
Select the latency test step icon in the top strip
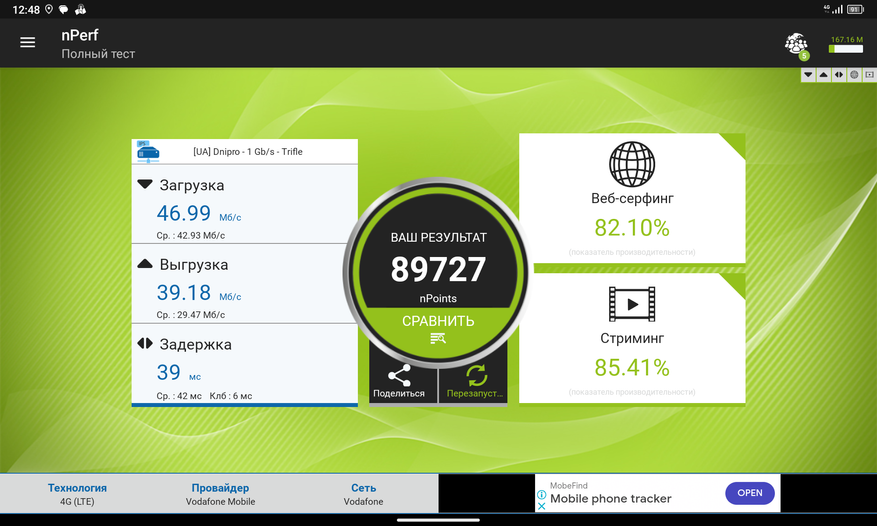pos(839,74)
